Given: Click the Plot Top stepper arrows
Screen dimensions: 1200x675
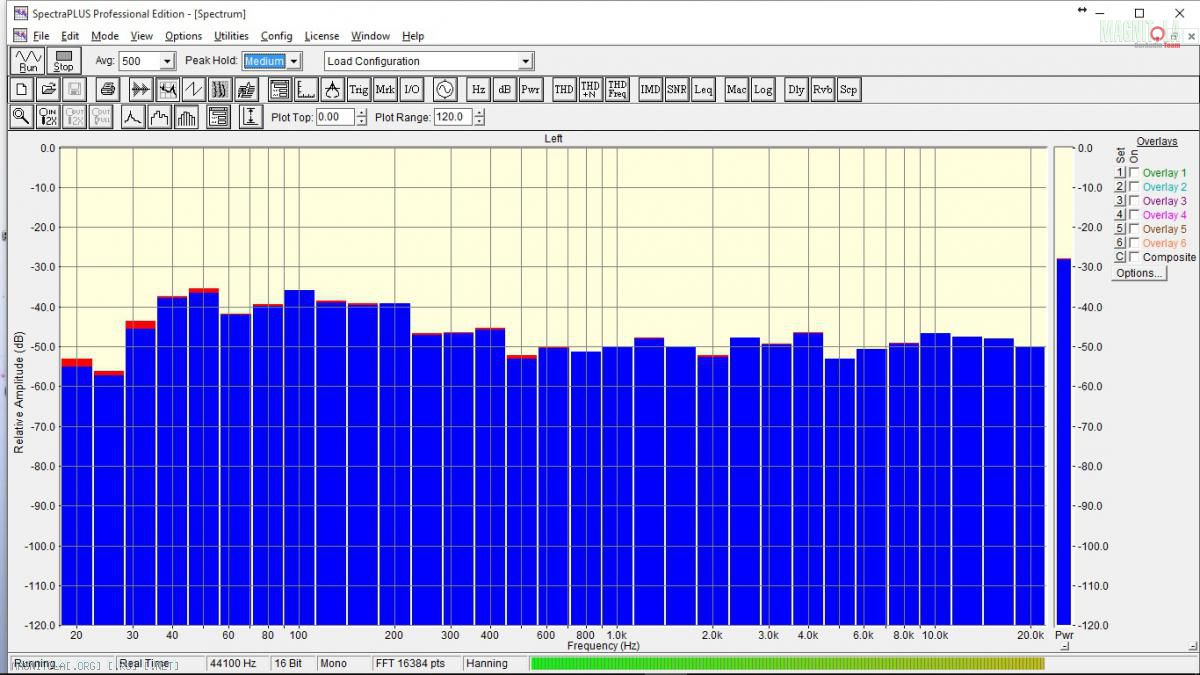Looking at the screenshot, I should click(x=361, y=117).
